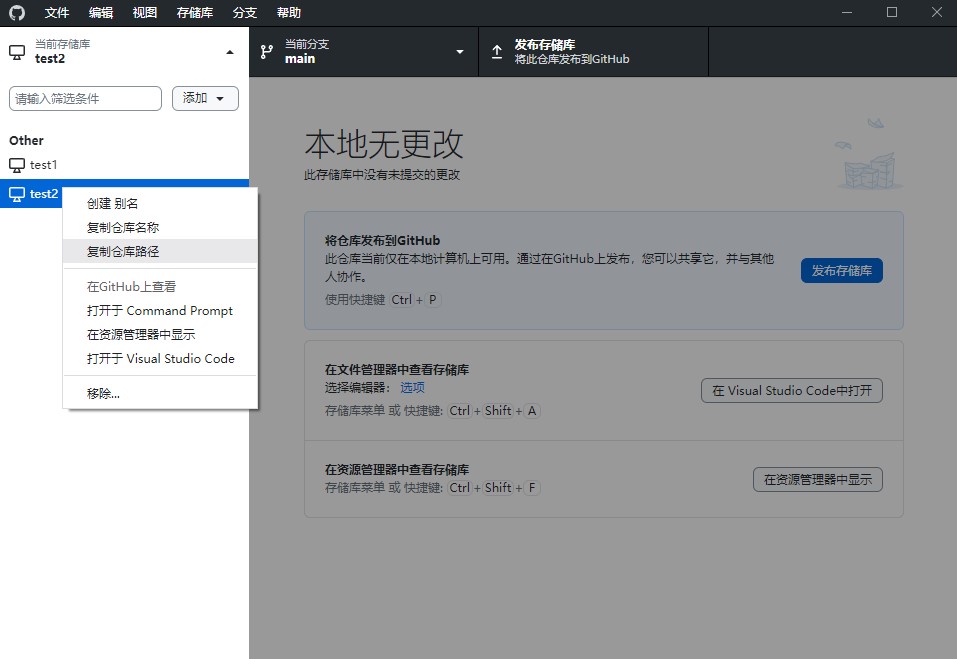The height and width of the screenshot is (659, 957).
Task: Click the branch fork icon in 当前分支 section
Action: pos(266,51)
